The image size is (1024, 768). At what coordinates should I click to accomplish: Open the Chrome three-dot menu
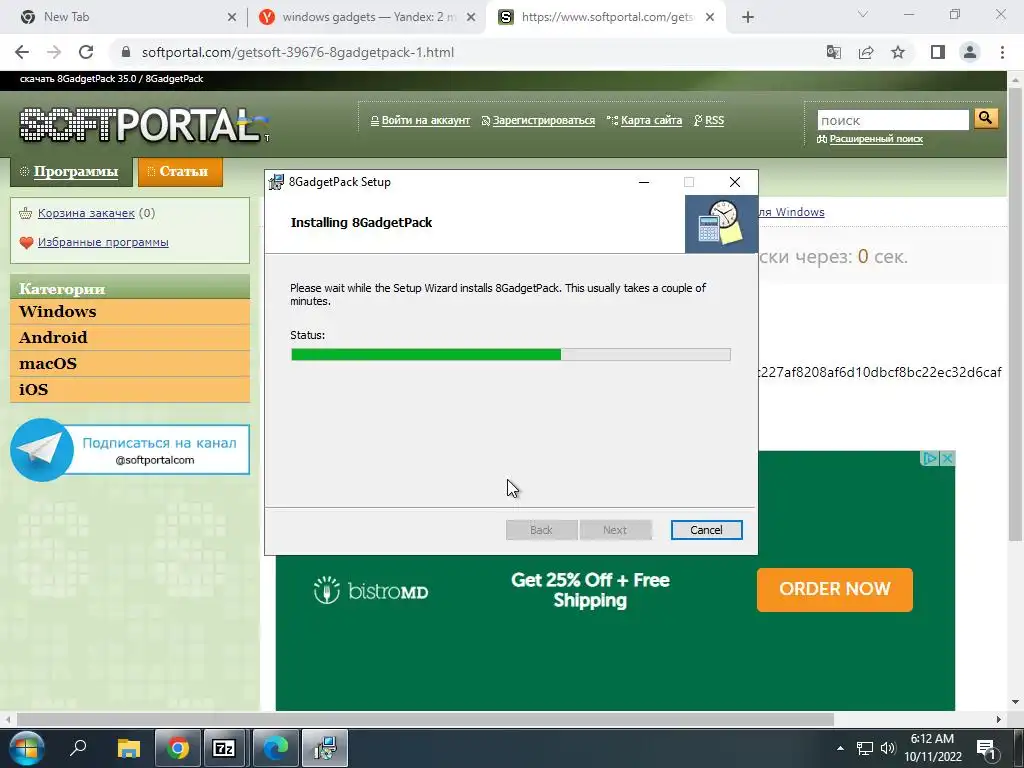click(x=1002, y=52)
